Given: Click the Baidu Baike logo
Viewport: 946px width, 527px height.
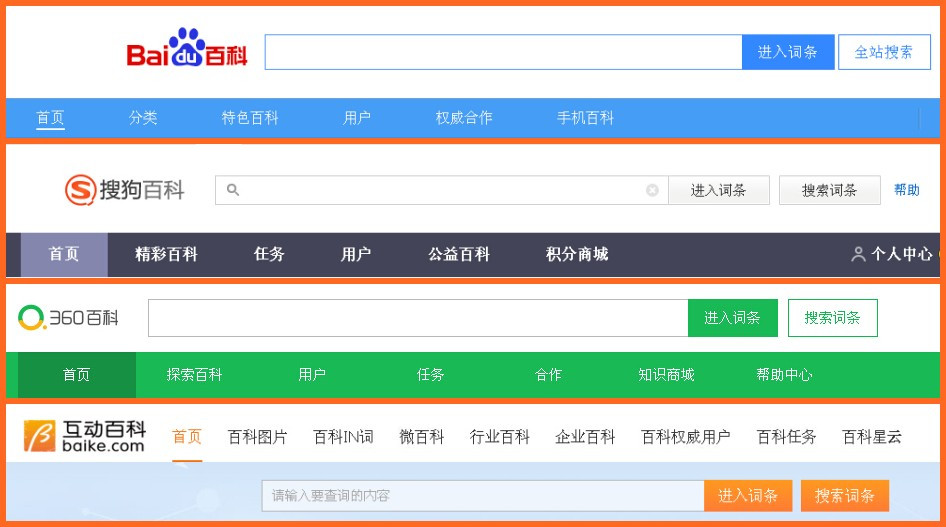Looking at the screenshot, I should (x=187, y=48).
